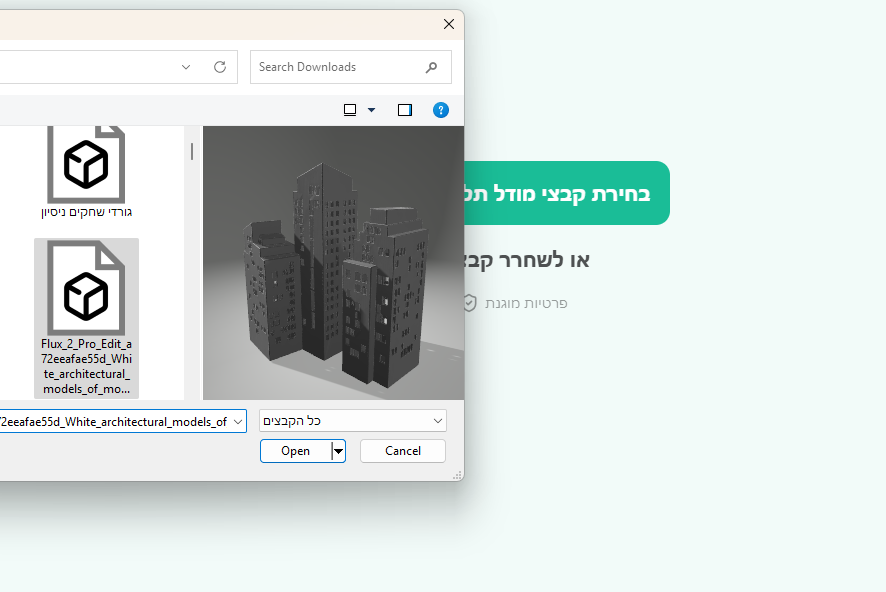Screen dimensions: 886x592
Task: Click the Open button
Action: (296, 451)
